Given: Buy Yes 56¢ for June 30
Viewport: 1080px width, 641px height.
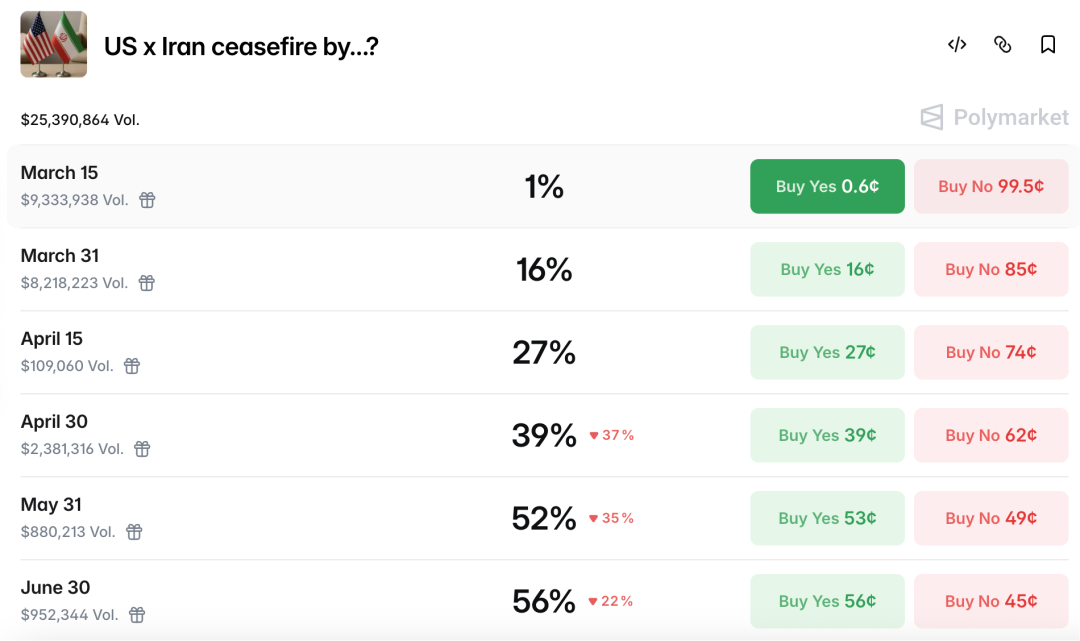Looking at the screenshot, I should 827,601.
